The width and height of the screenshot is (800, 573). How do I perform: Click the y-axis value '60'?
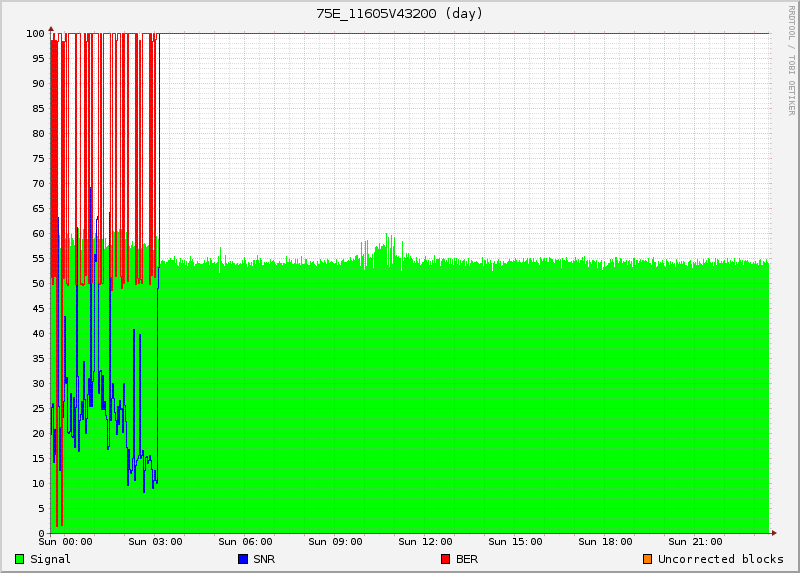[x=38, y=234]
